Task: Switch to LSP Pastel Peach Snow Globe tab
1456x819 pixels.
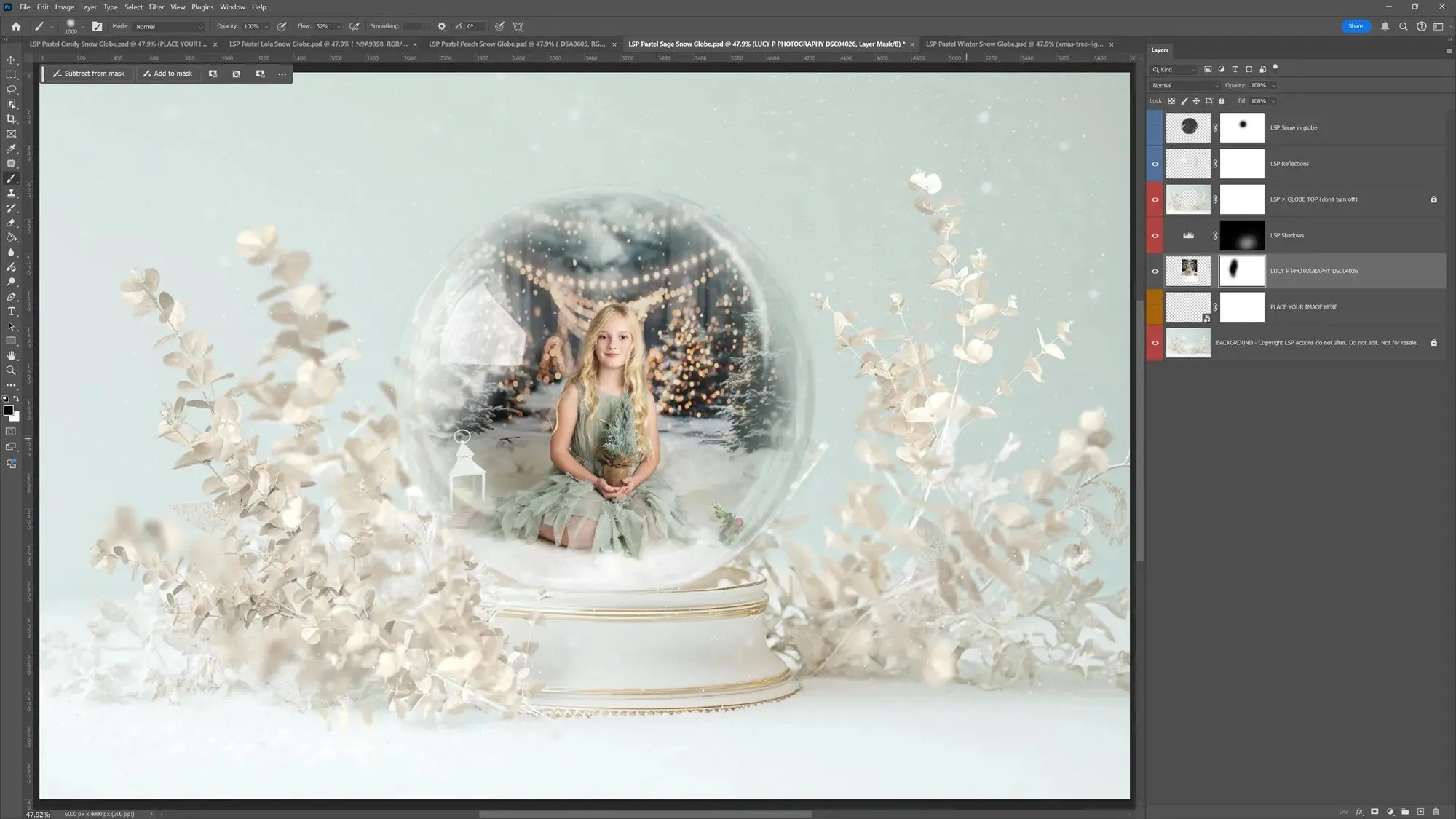Action: click(x=518, y=44)
